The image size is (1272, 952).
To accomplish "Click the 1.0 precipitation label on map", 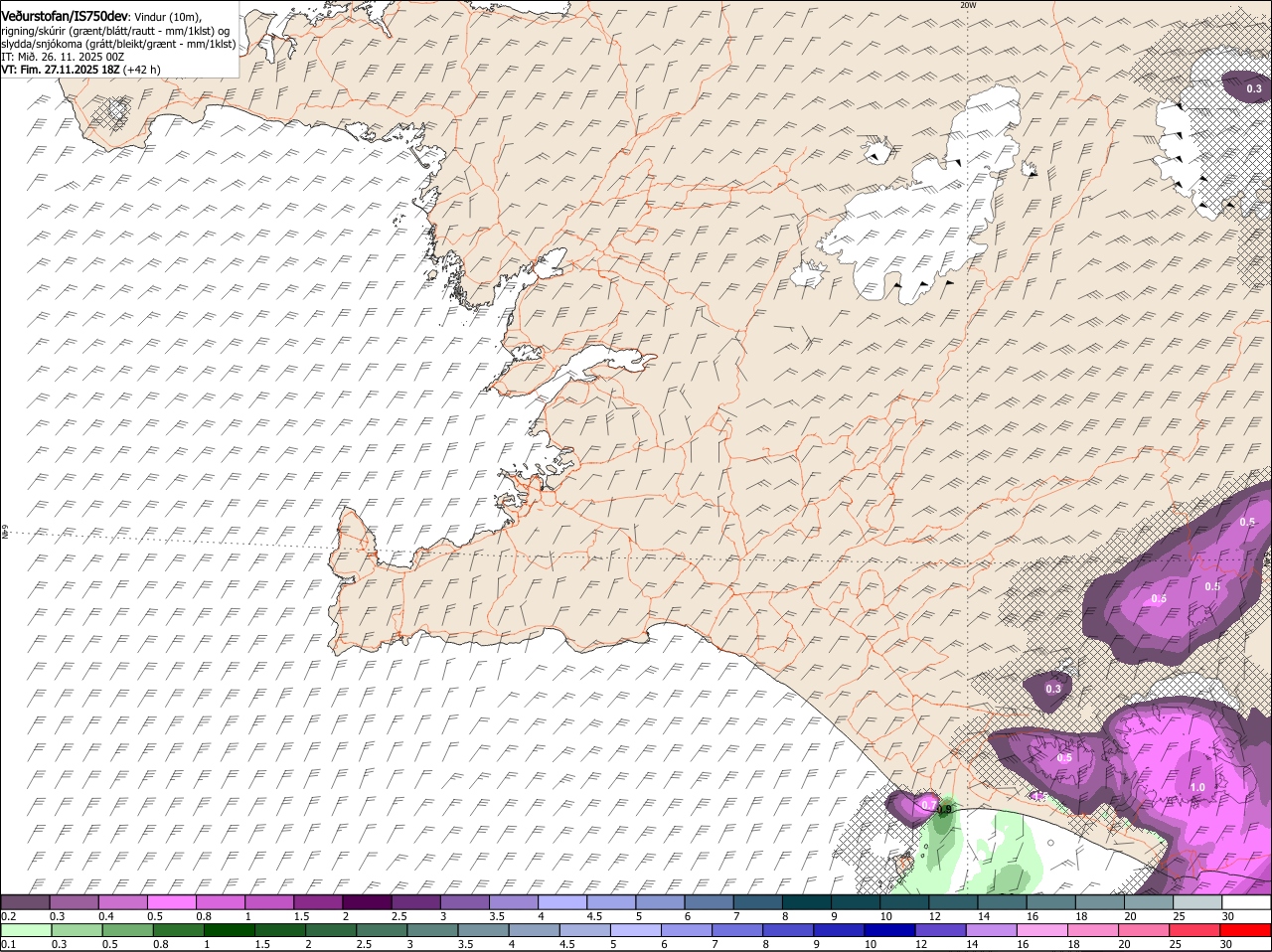I will [x=1197, y=788].
